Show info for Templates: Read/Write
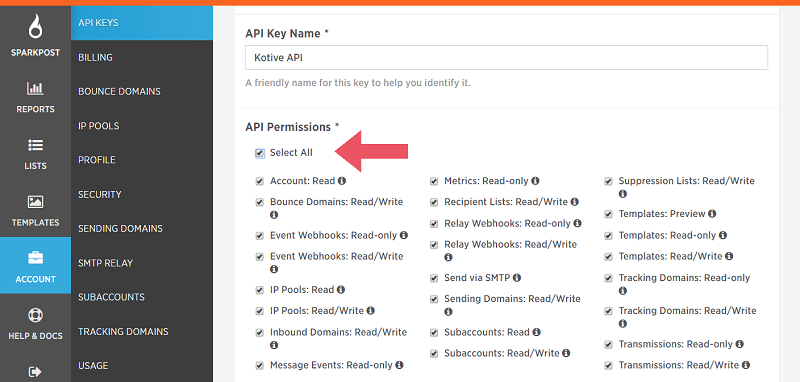 [729, 256]
